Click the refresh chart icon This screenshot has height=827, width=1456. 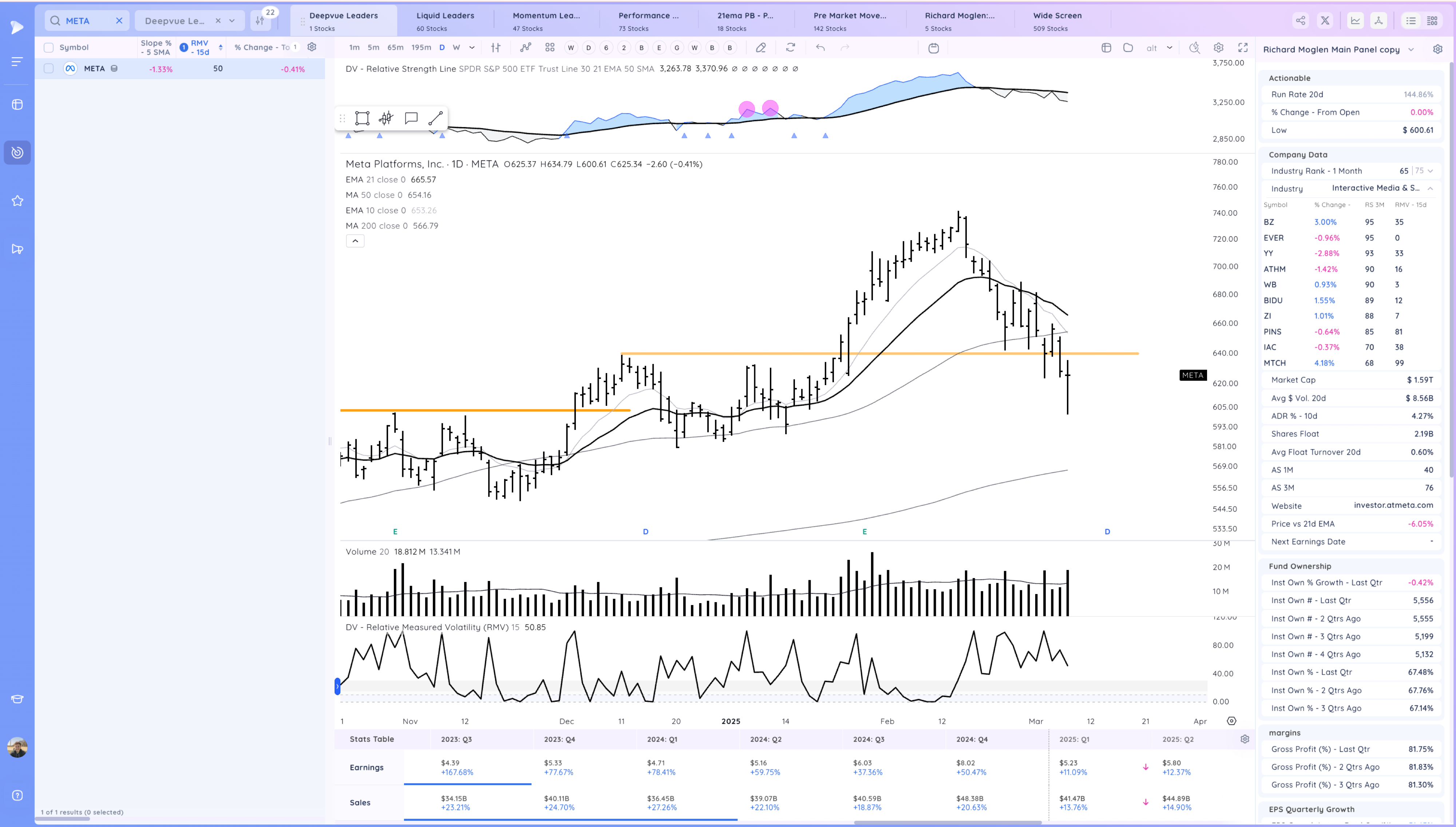(791, 48)
